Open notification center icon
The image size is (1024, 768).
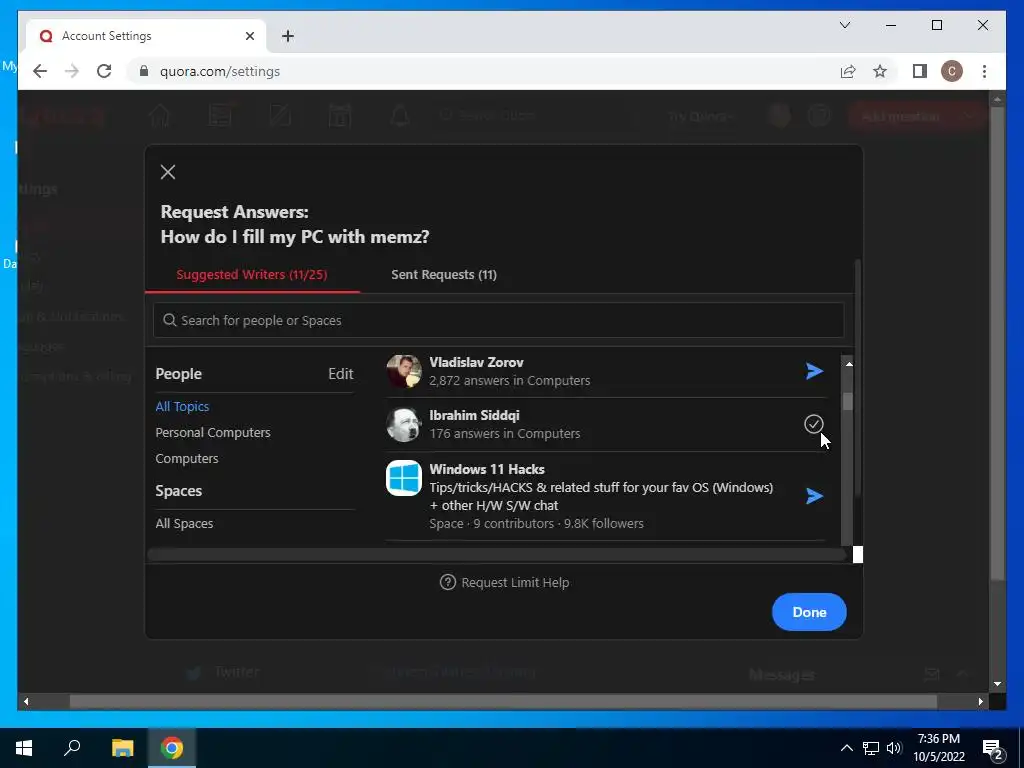[x=993, y=749]
